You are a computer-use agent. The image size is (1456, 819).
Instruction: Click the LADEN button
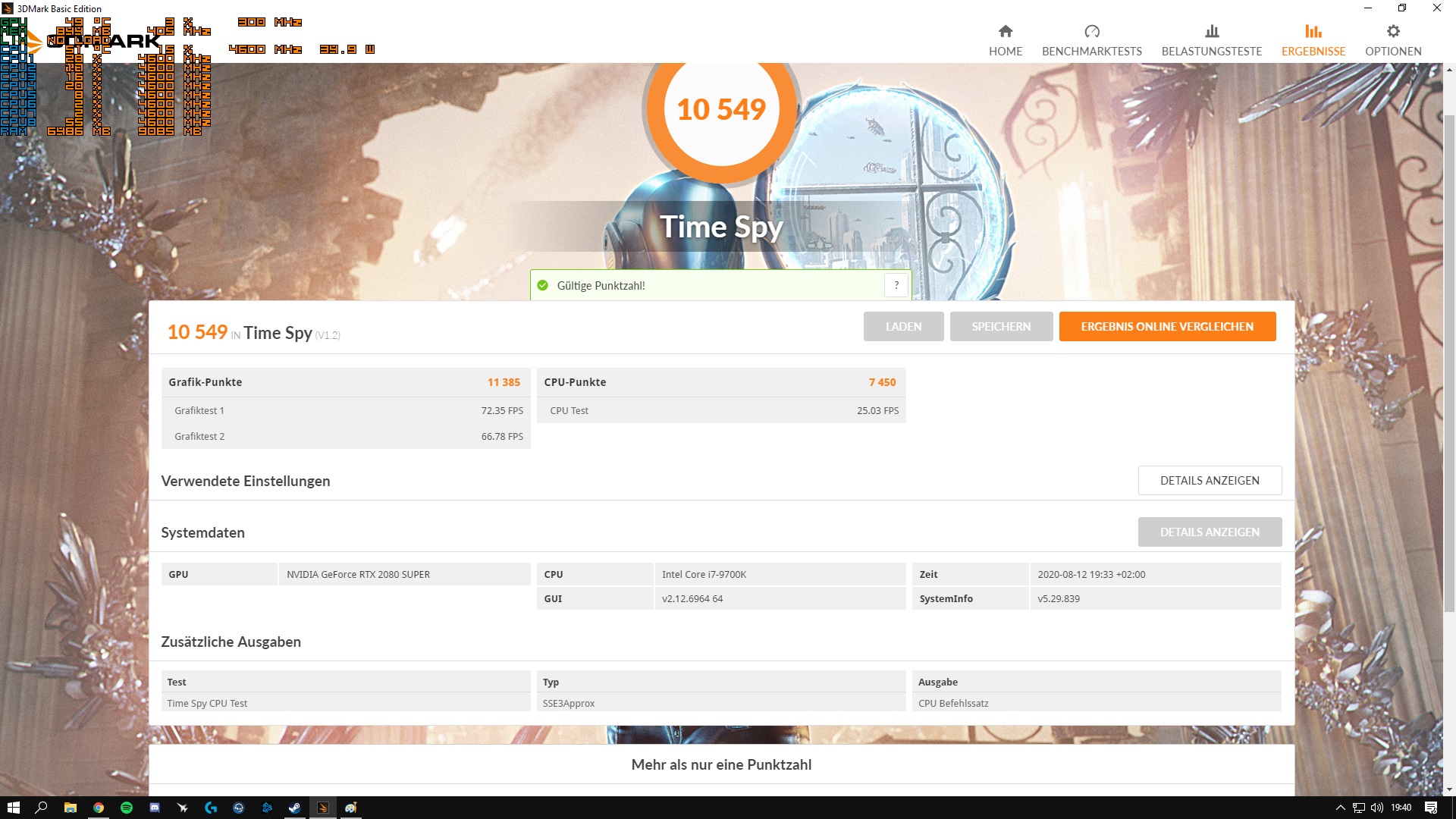903,326
